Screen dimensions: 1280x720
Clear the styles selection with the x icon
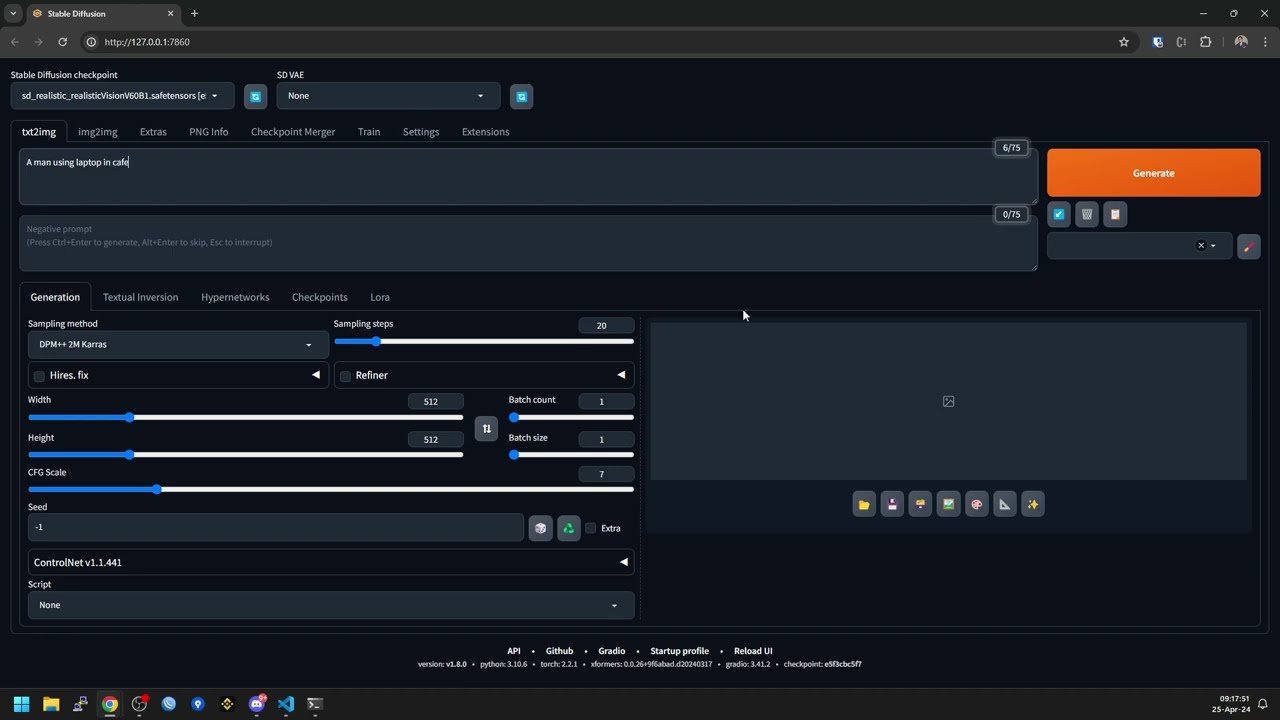[x=1201, y=246]
